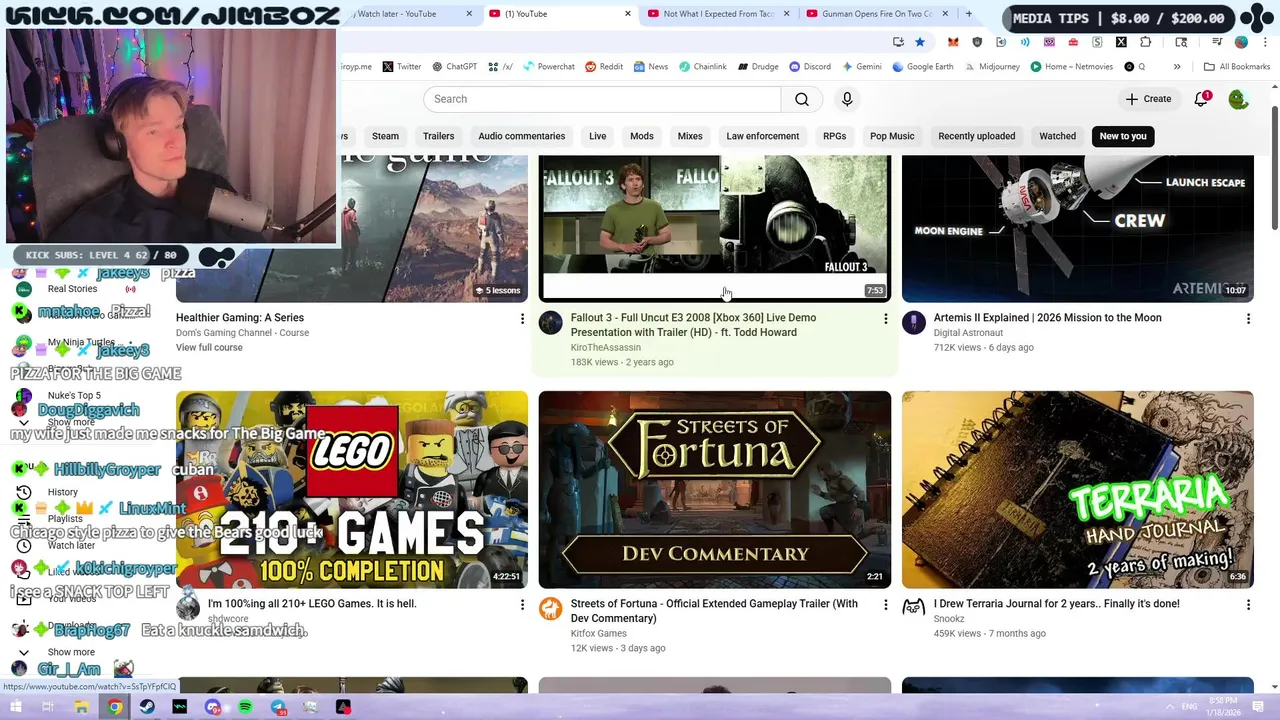
Task: Select the Steam filter chip
Action: click(x=385, y=136)
